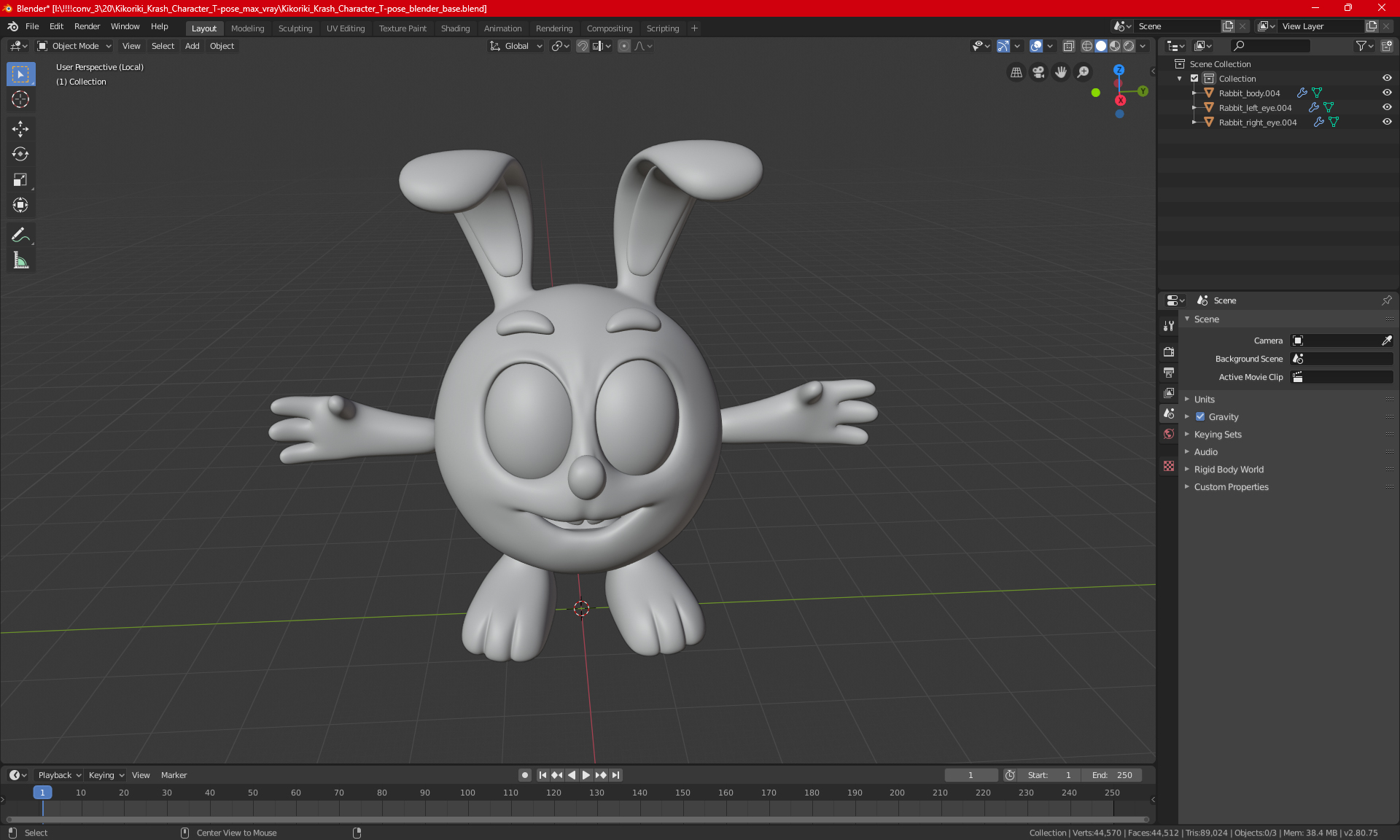The width and height of the screenshot is (1400, 840).
Task: Click the play animation button
Action: coord(586,775)
